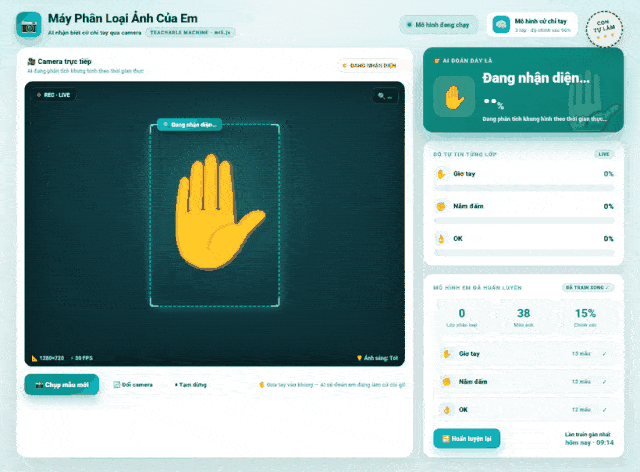Click the 0% value for 'Giơ tay'
640x472 pixels.
[x=608, y=174]
